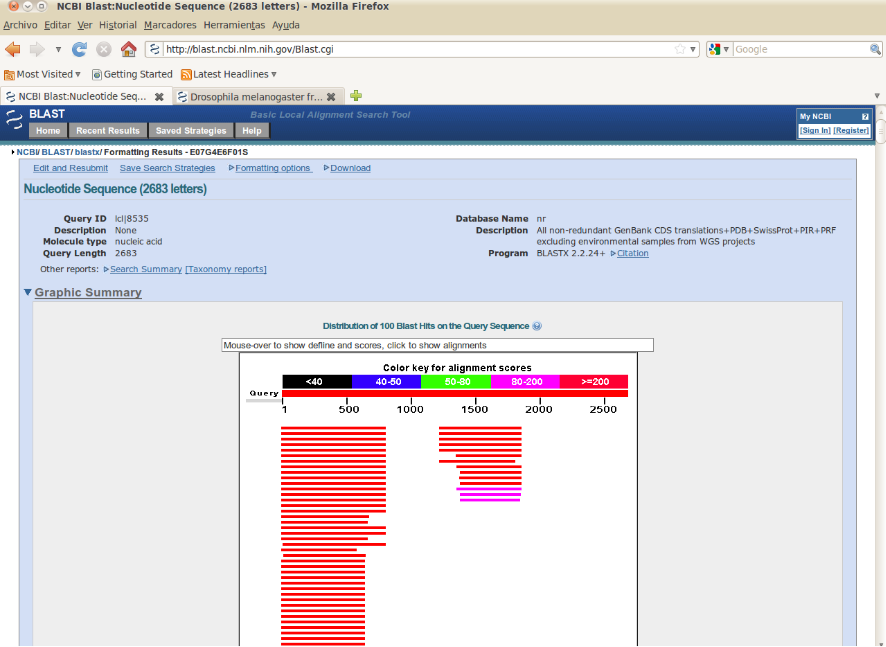Viewport: 886px width, 647px height.
Task: Click the My NCBI help question icon
Action: (x=865, y=117)
